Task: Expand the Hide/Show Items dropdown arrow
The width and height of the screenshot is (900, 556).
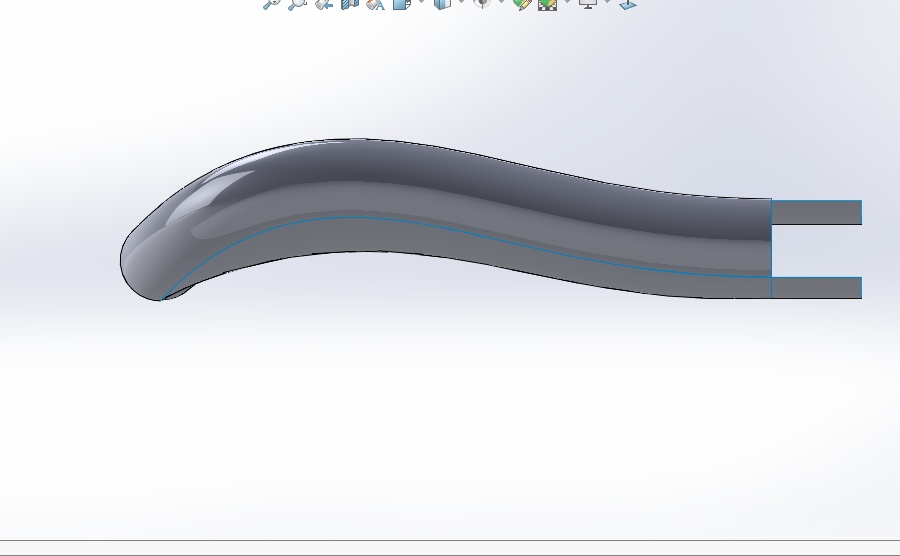Action: [501, 2]
